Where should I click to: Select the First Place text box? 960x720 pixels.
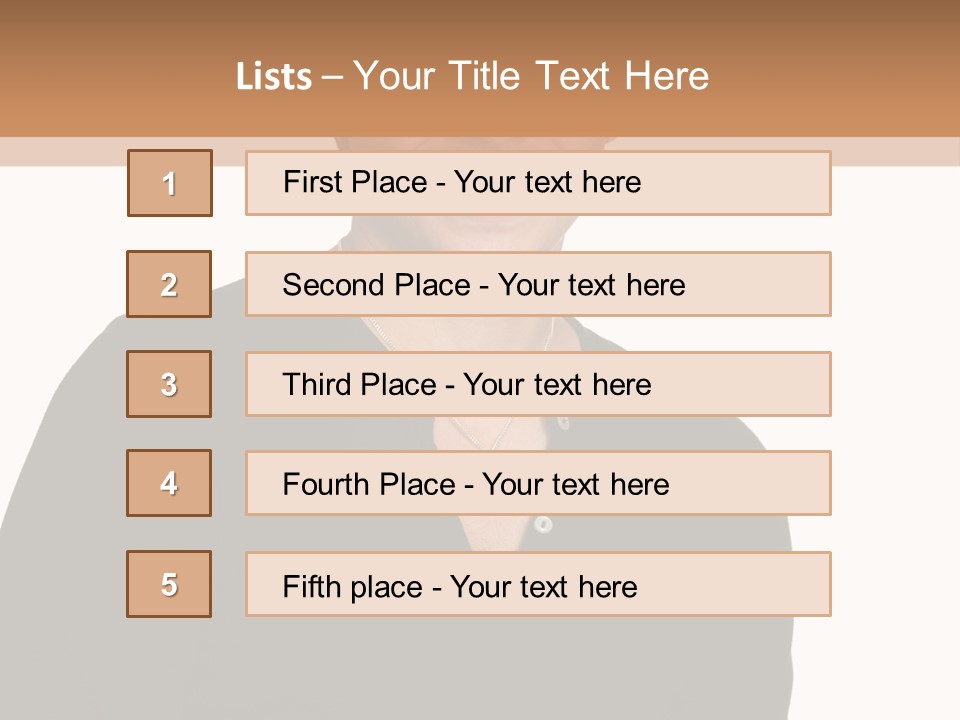click(x=538, y=183)
